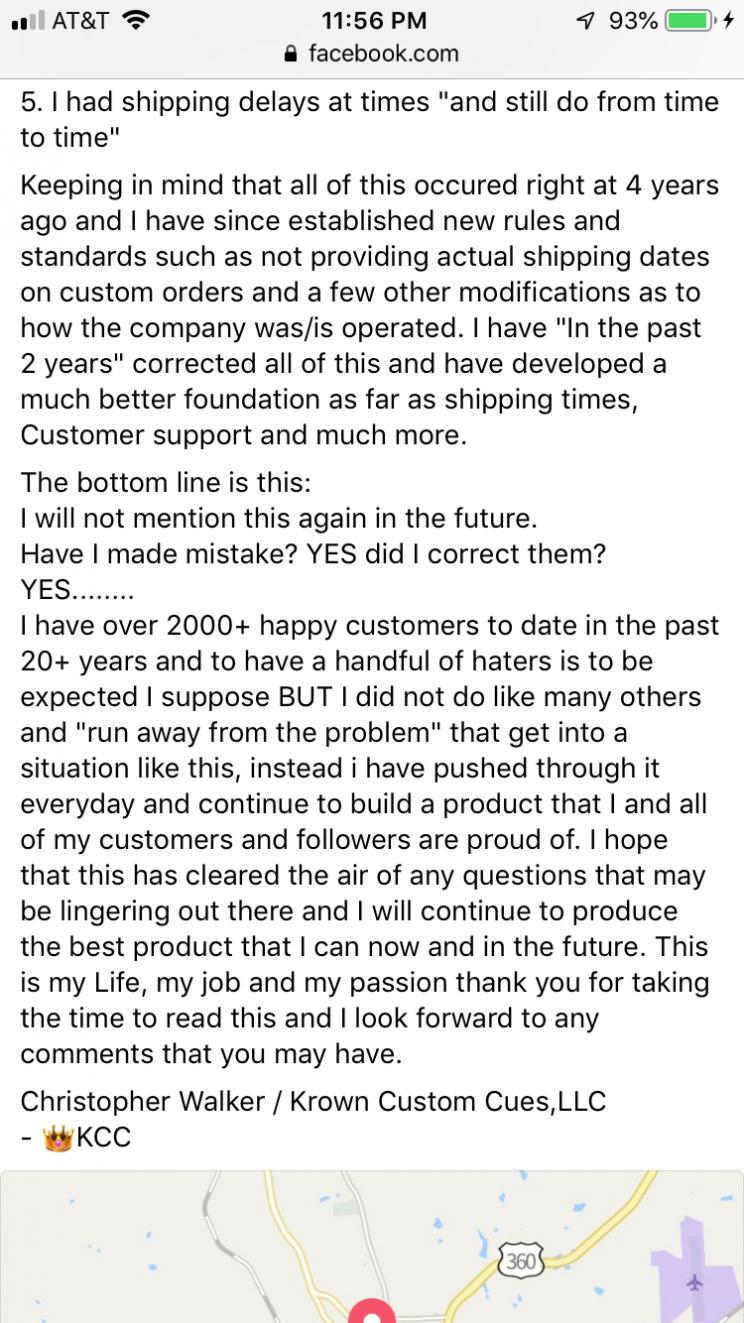This screenshot has height=1323, width=744.
Task: Tap the charging bolt icon
Action: tap(729, 20)
